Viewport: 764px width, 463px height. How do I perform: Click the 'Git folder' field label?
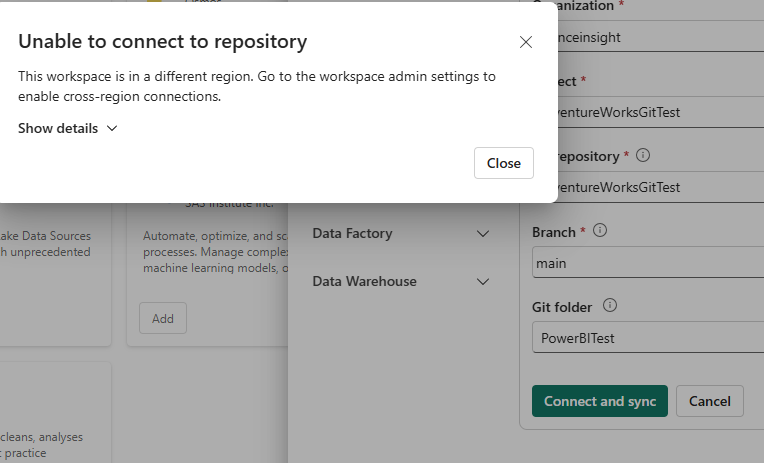click(562, 307)
